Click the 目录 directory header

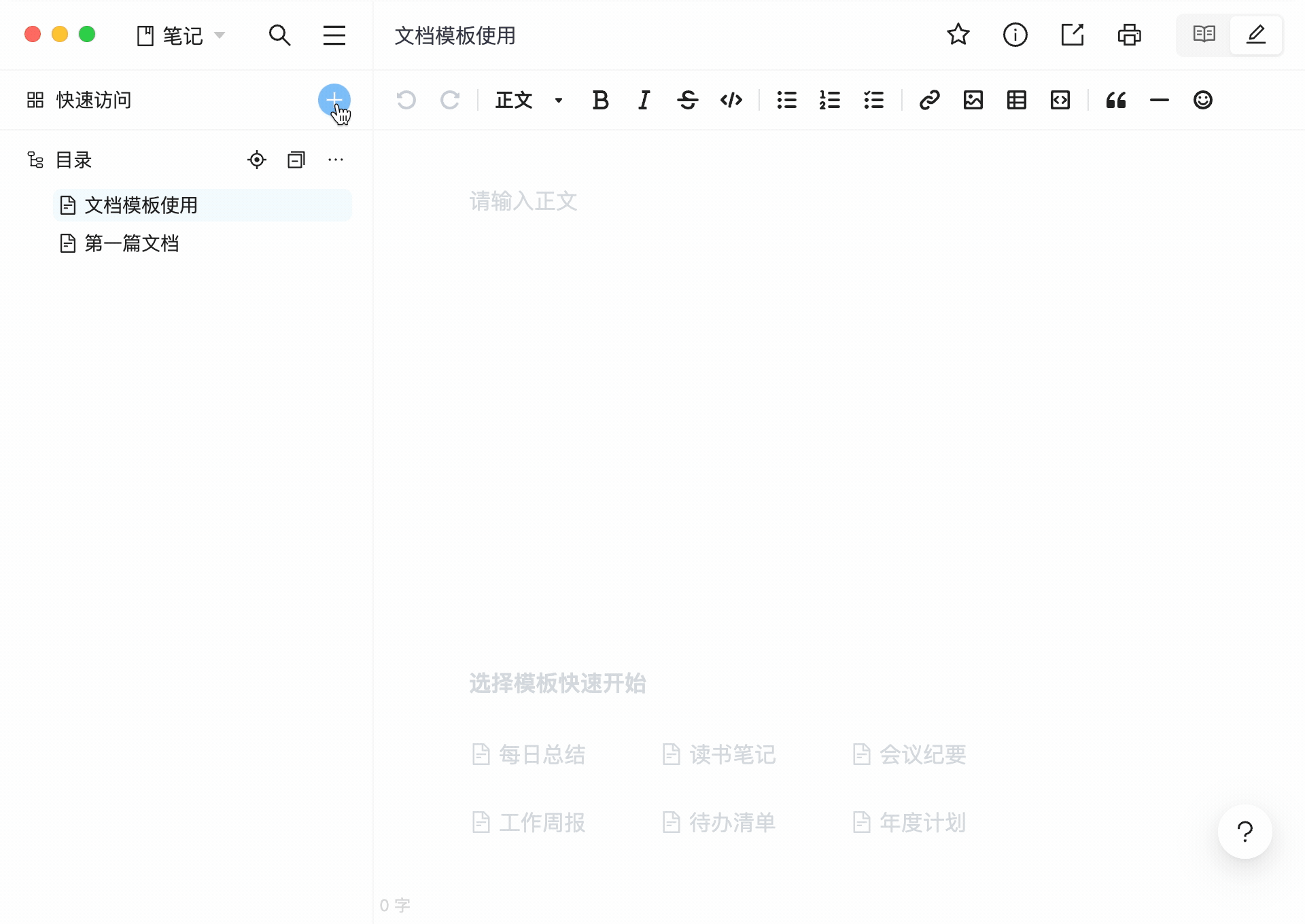coord(60,160)
